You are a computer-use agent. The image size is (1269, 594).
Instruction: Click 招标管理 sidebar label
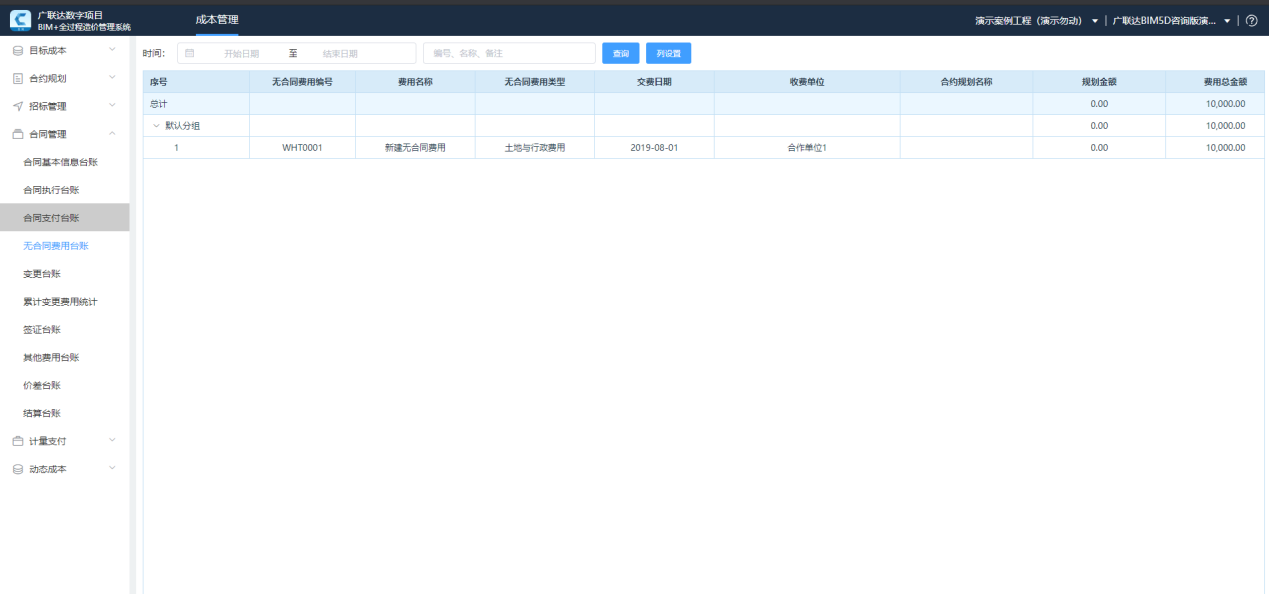click(48, 106)
